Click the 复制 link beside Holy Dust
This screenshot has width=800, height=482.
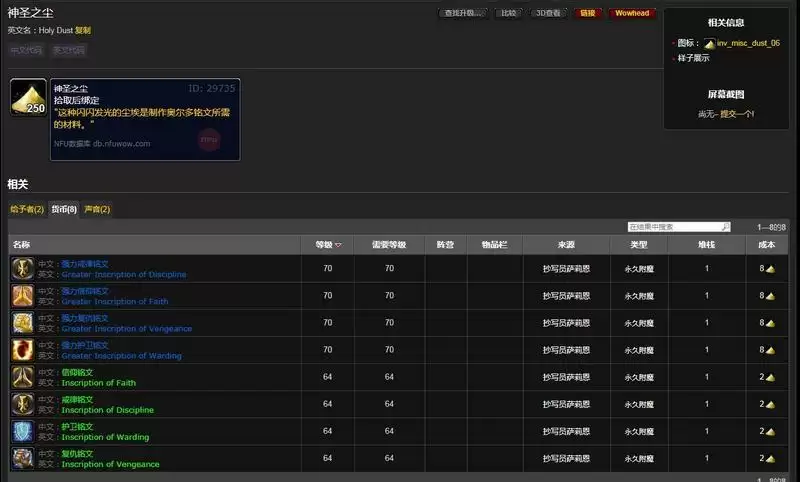click(83, 30)
